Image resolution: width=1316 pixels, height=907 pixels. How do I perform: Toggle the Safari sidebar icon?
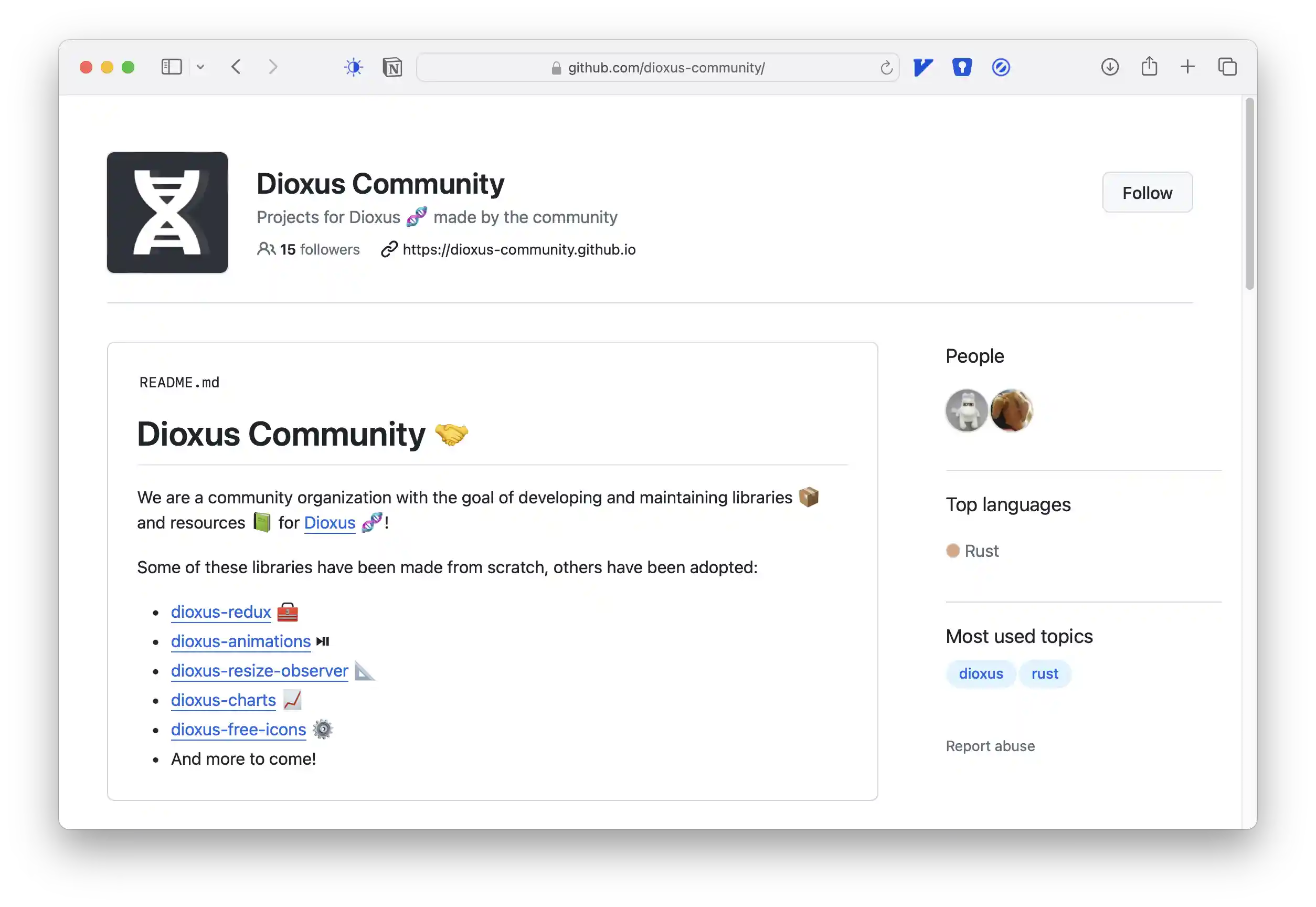coord(171,67)
